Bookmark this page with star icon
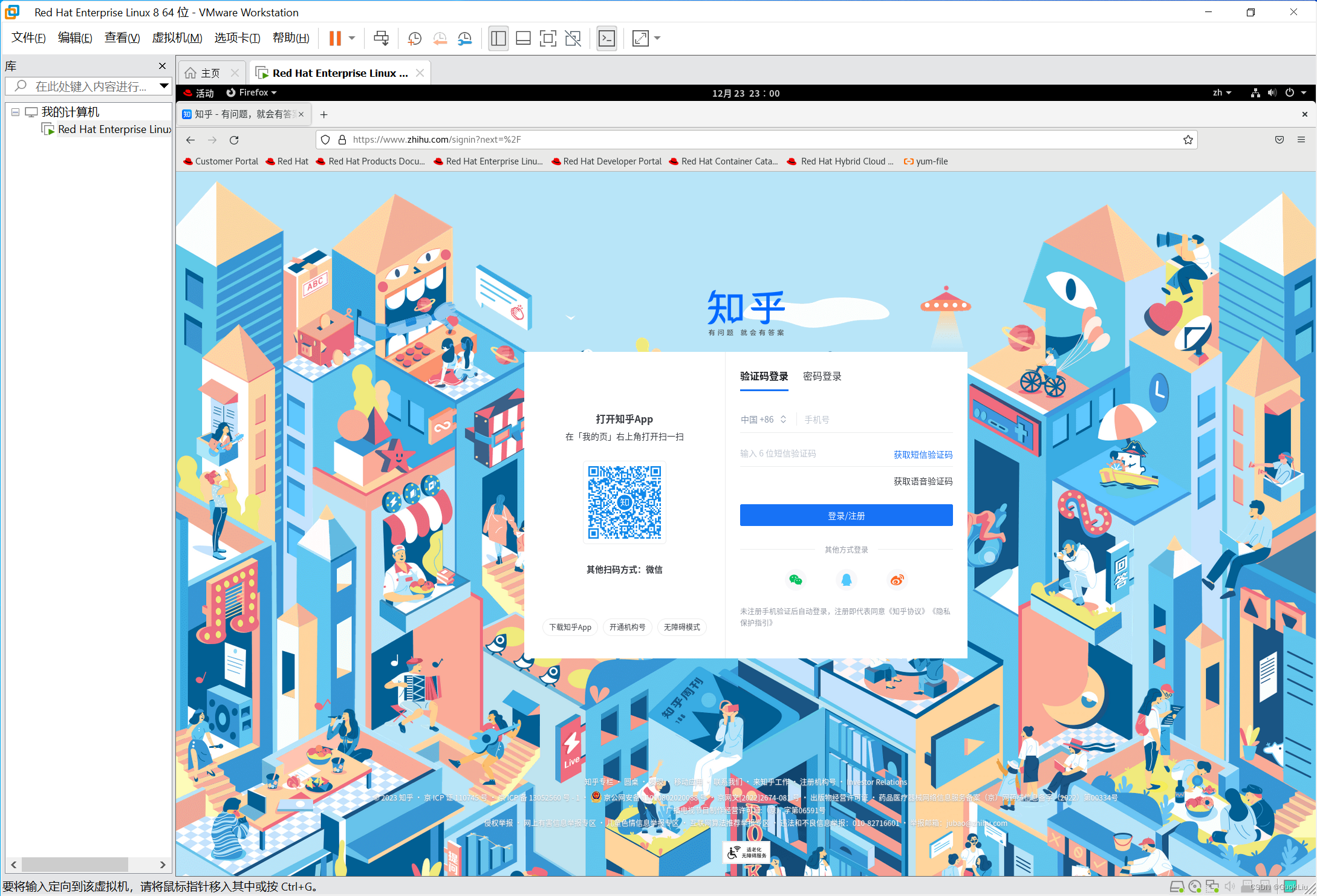The image size is (1317, 896). tap(1188, 140)
